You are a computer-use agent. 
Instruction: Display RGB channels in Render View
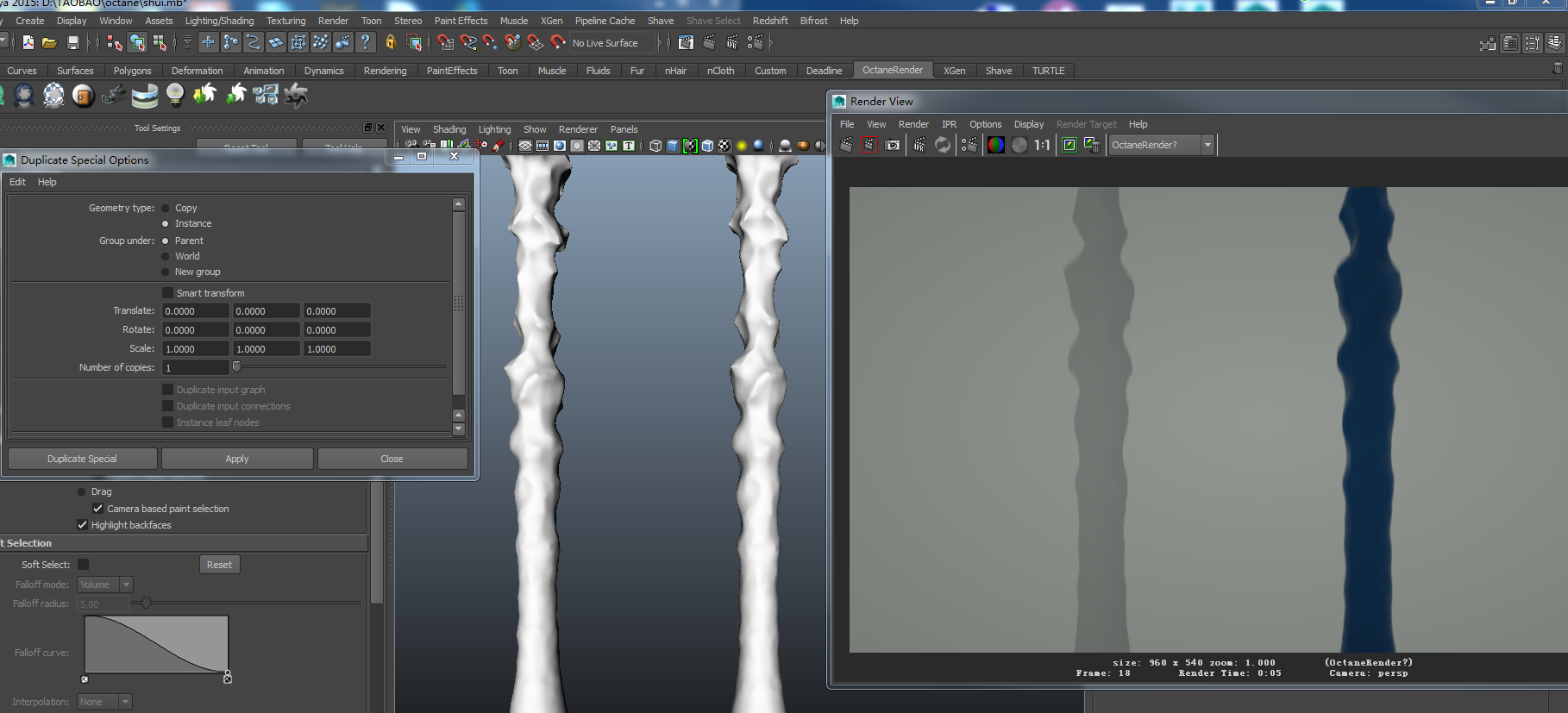pyautogui.click(x=996, y=145)
